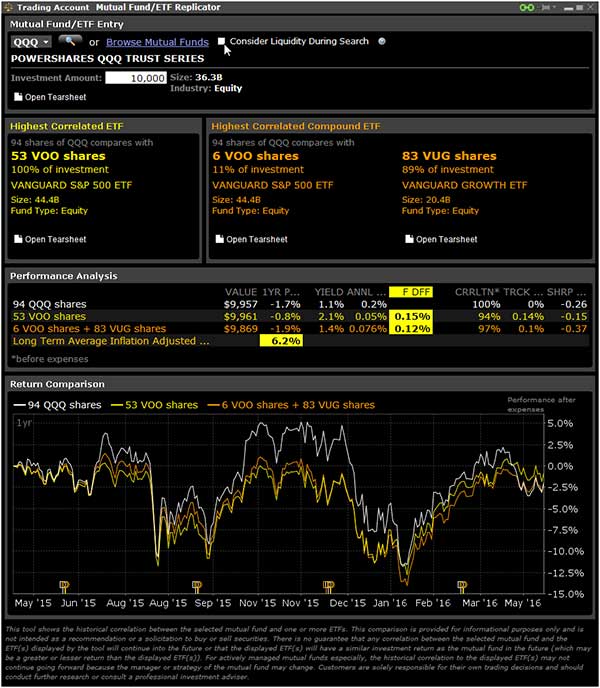Click 94 QQQ shares chart legend
600x688 pixels.
pos(57,405)
